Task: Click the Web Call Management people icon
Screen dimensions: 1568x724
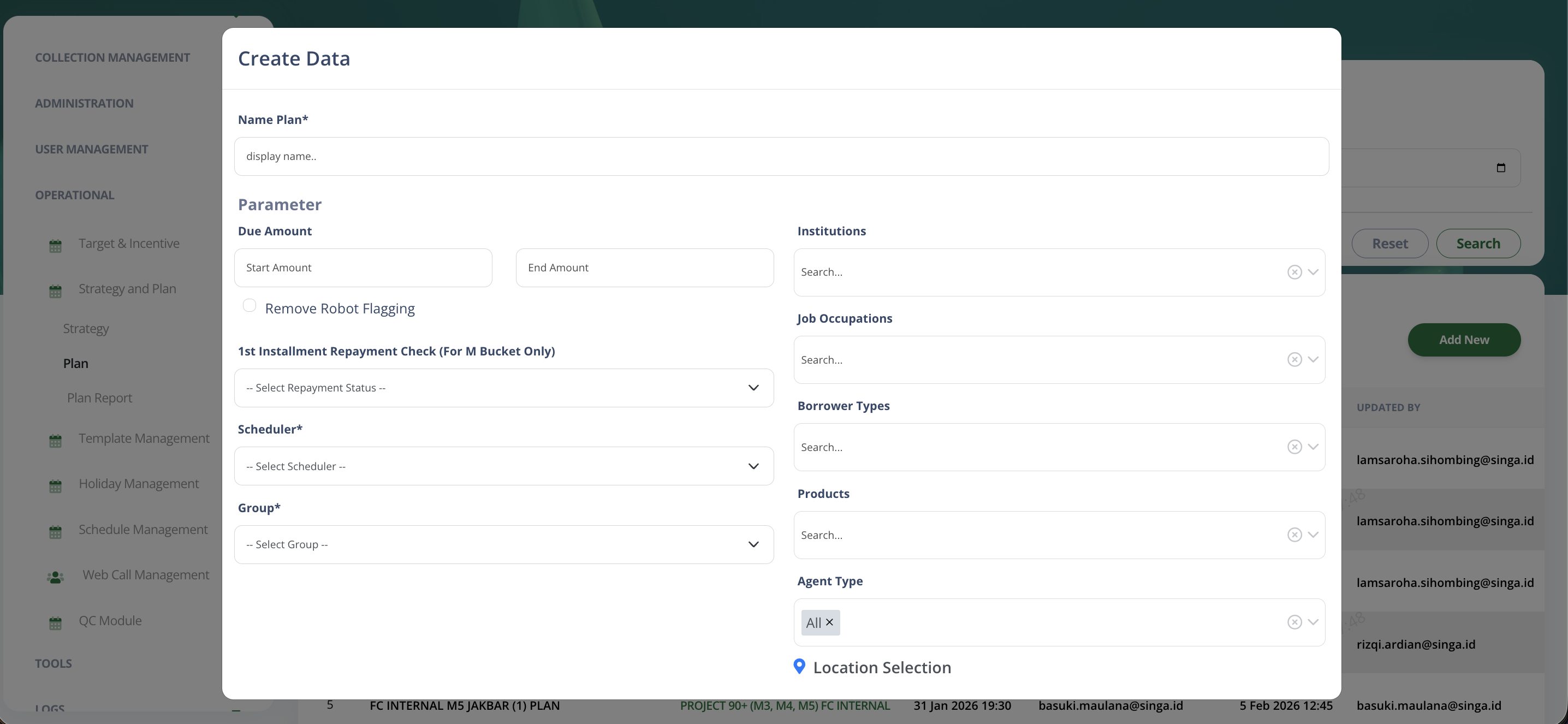Action: point(55,577)
